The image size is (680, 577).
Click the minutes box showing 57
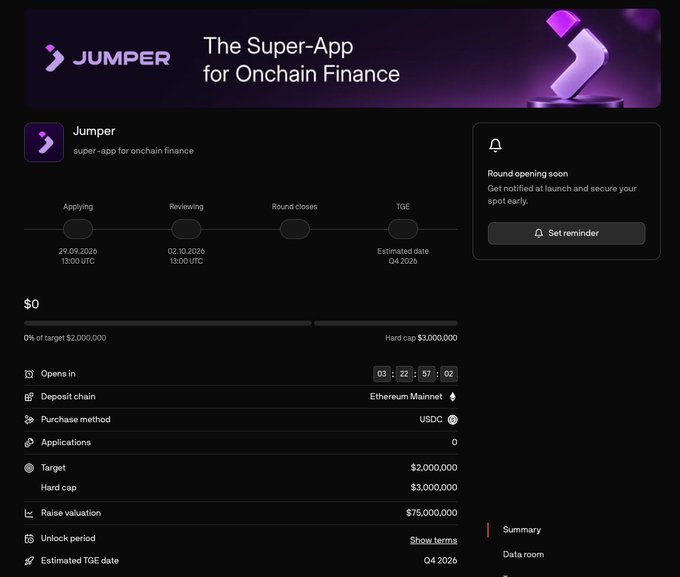click(x=426, y=374)
